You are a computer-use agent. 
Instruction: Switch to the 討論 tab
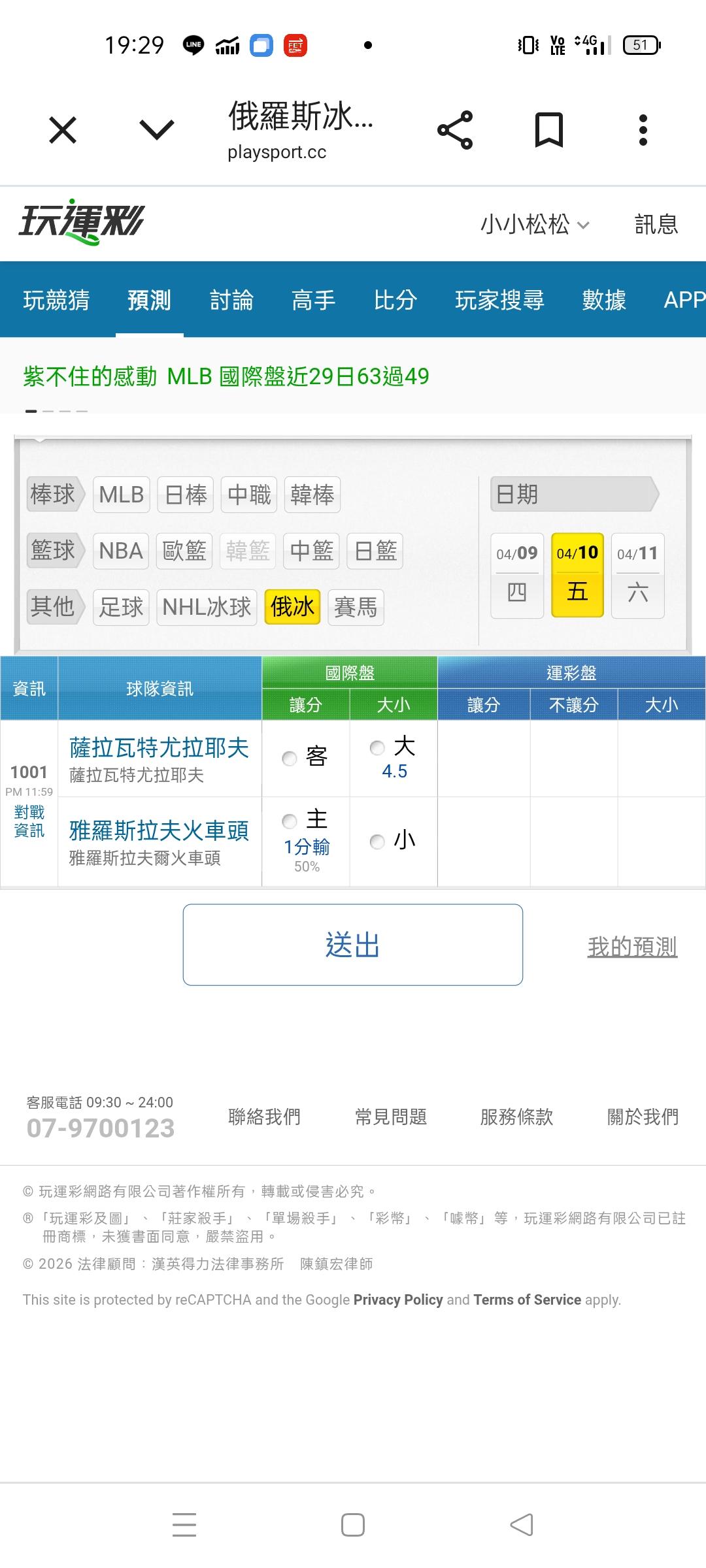click(x=231, y=300)
